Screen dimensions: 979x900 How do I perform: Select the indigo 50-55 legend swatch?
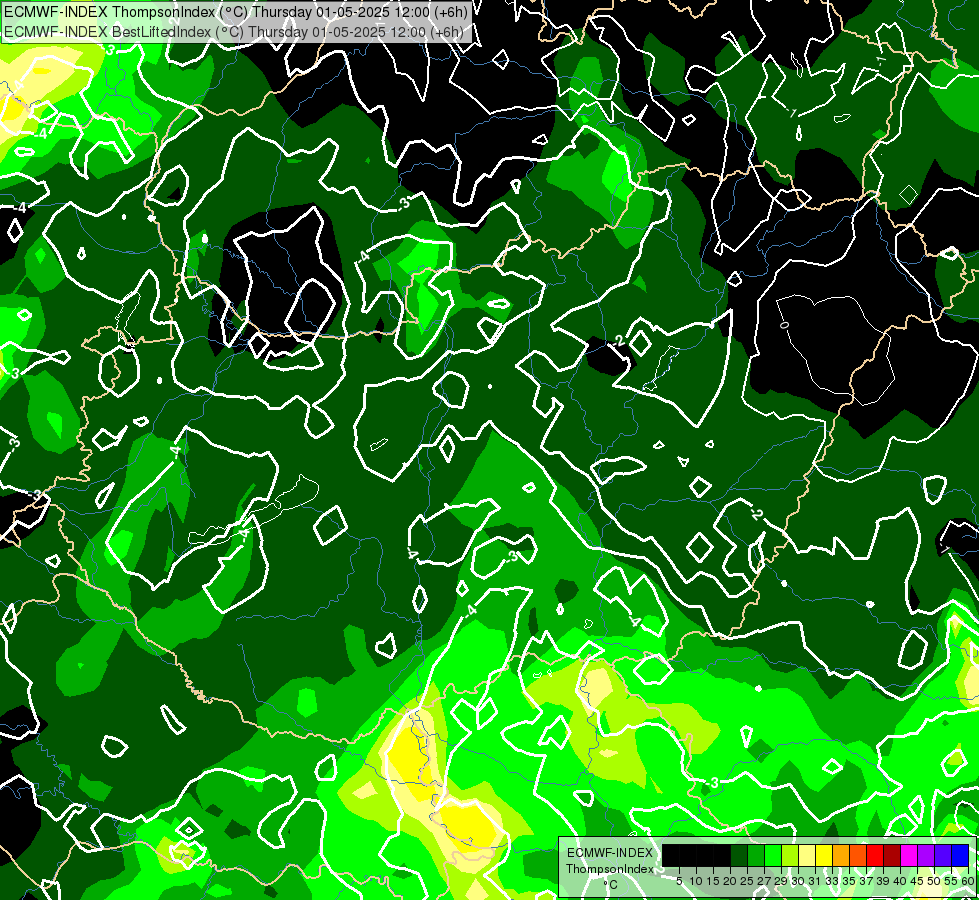pyautogui.click(x=943, y=855)
